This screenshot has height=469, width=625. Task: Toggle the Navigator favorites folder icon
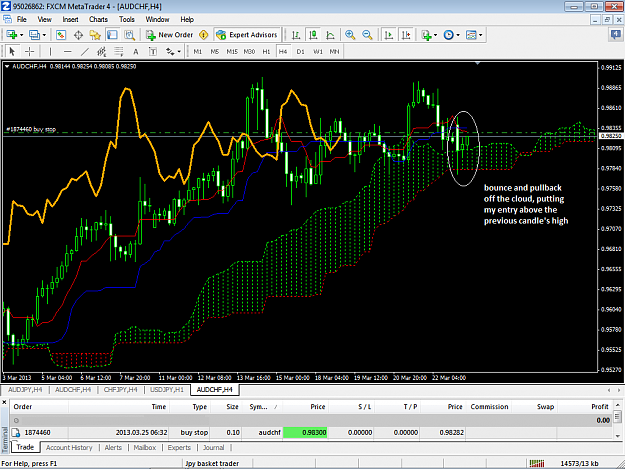95,35
